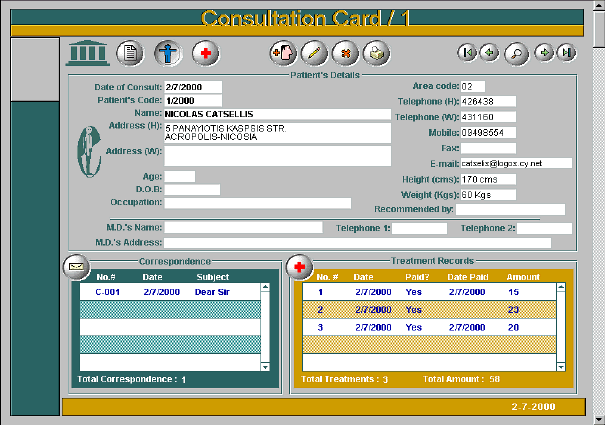Click amount 20 in treatment records
The width and height of the screenshot is (605, 425).
coord(513,327)
